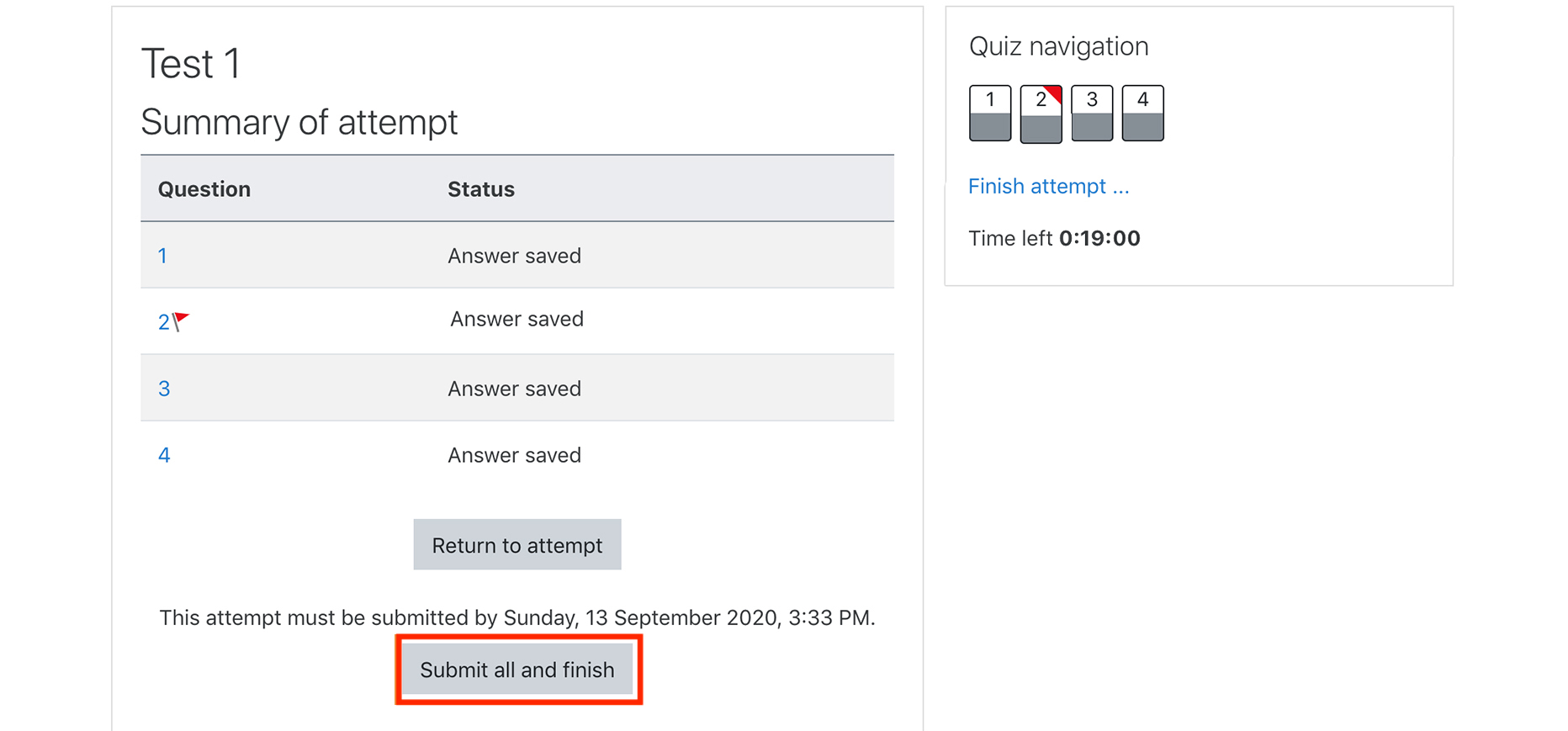
Task: Open question 3 via its summary table link
Action: pyautogui.click(x=164, y=388)
